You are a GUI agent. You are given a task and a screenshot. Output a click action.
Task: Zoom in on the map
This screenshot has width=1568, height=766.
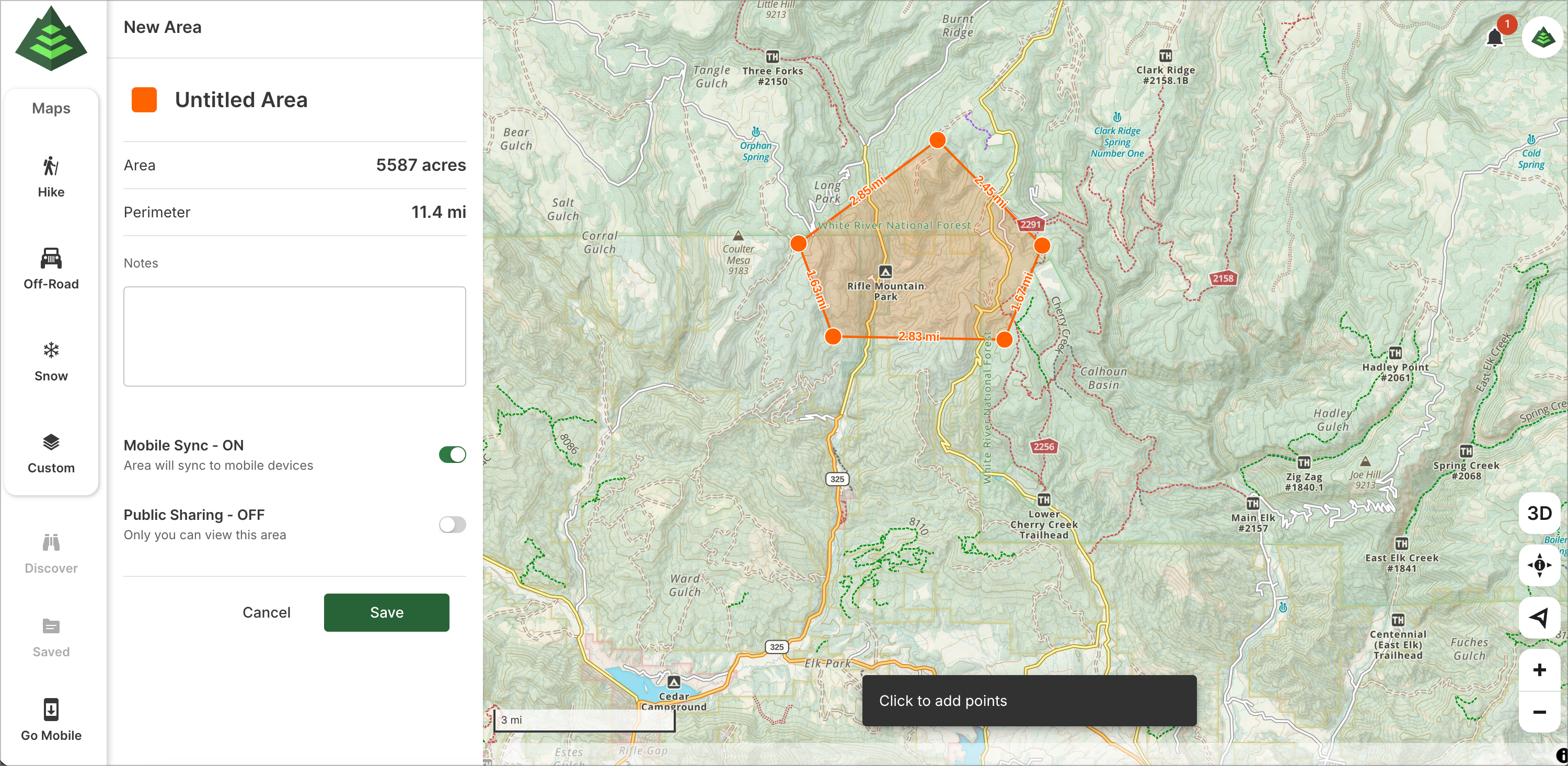click(x=1539, y=670)
